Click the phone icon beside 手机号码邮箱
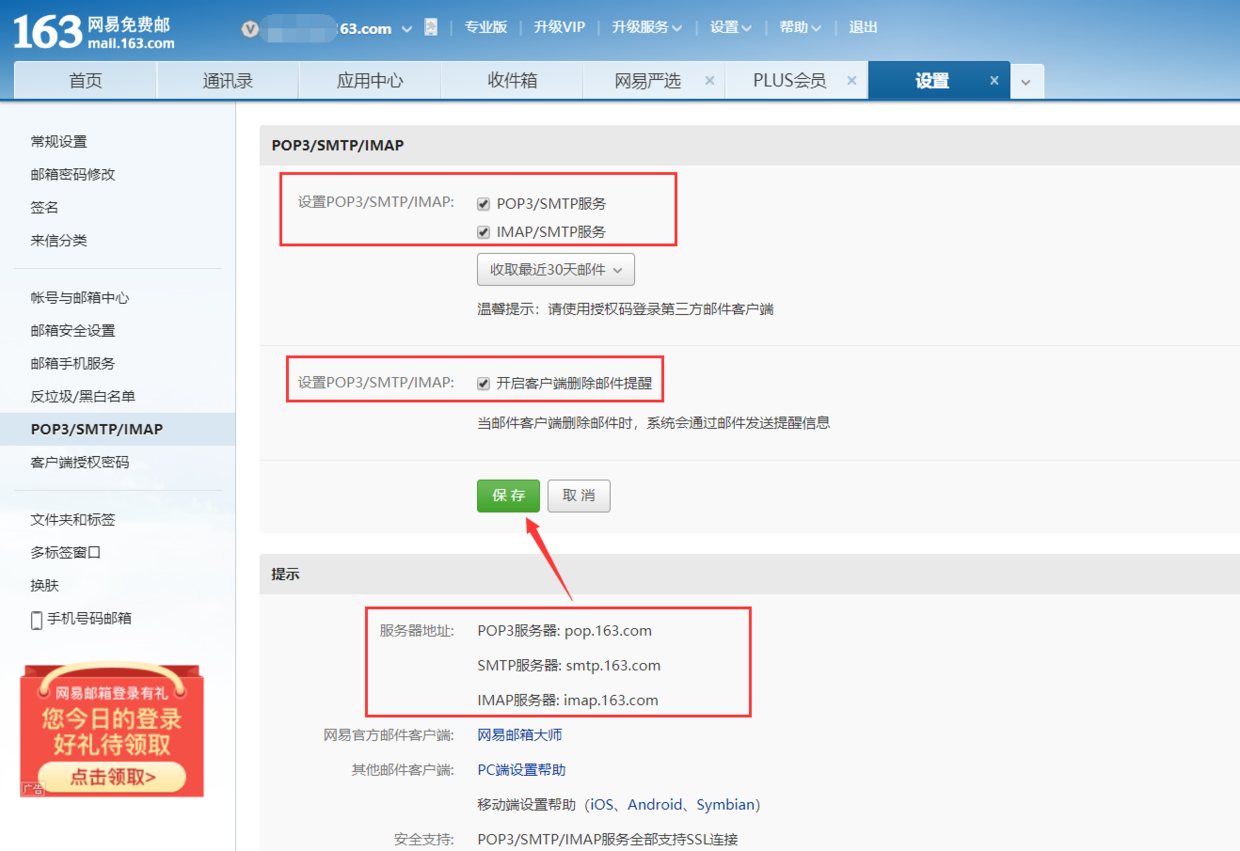The width and height of the screenshot is (1240, 851). point(37,620)
